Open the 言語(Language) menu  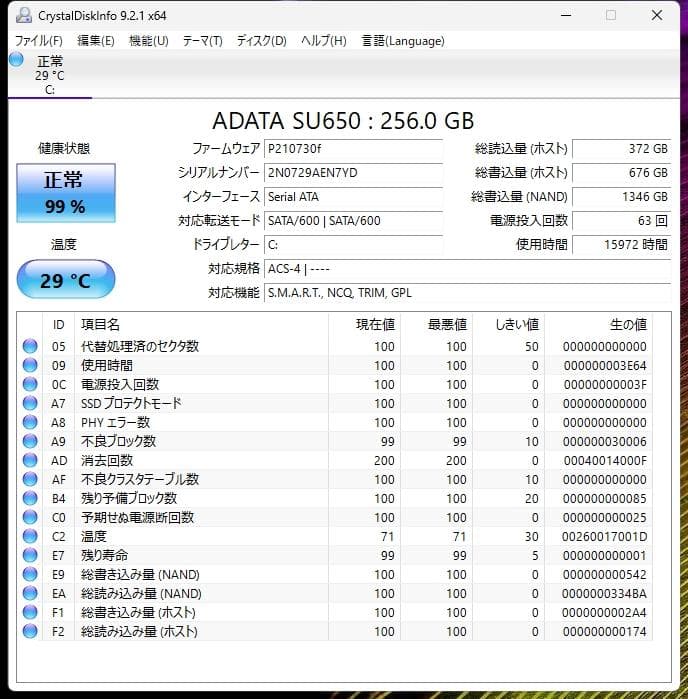(x=403, y=41)
